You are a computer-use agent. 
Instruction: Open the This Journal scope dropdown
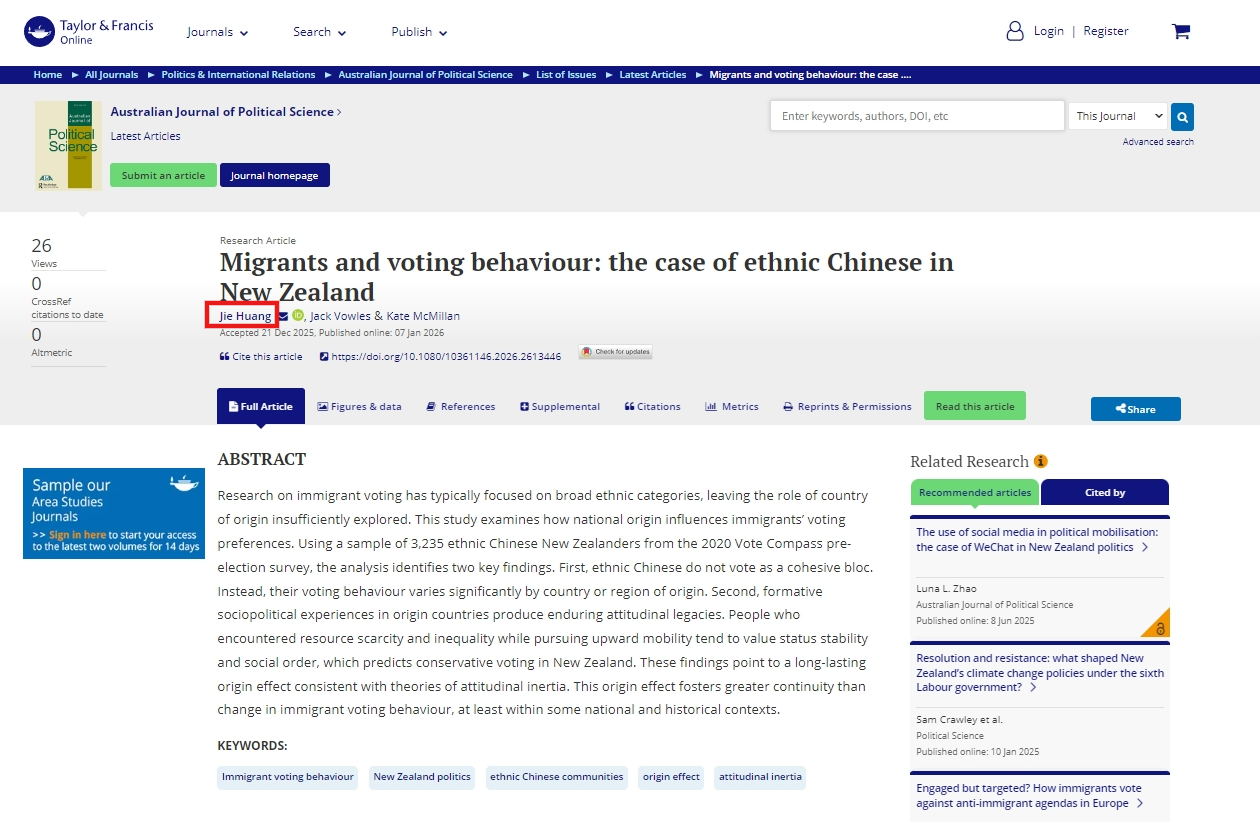point(1117,116)
